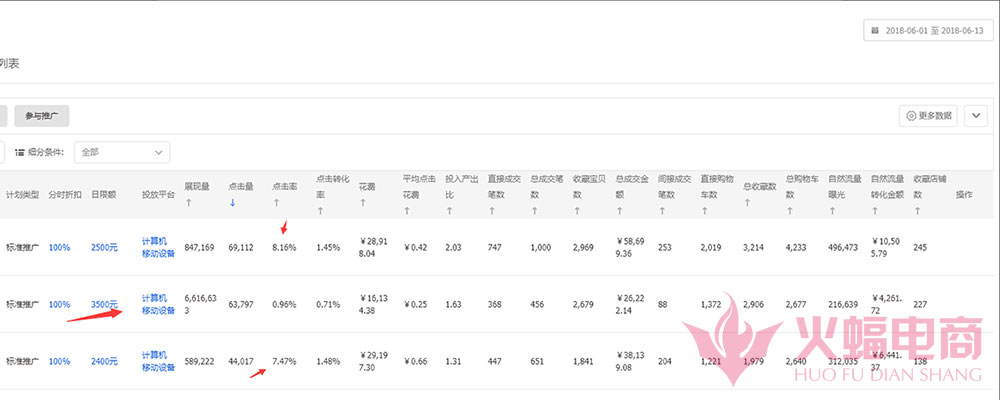Image resolution: width=1000 pixels, height=400 pixels.
Task: Click the 点击率 sort arrow
Action: pyautogui.click(x=276, y=203)
